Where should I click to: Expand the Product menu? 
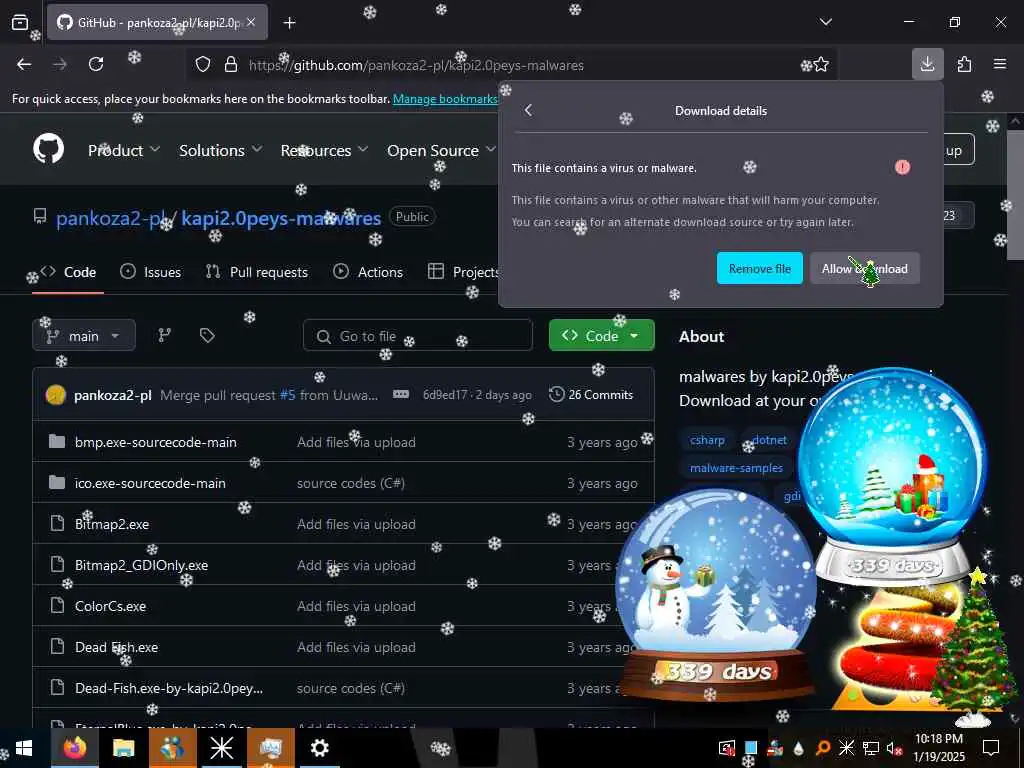(123, 150)
